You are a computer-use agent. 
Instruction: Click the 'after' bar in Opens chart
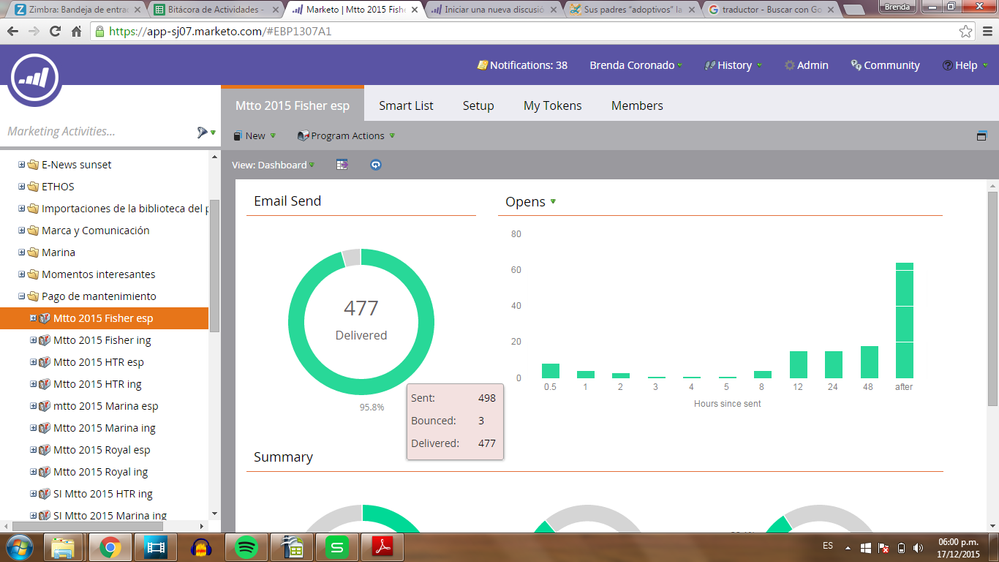[904, 321]
